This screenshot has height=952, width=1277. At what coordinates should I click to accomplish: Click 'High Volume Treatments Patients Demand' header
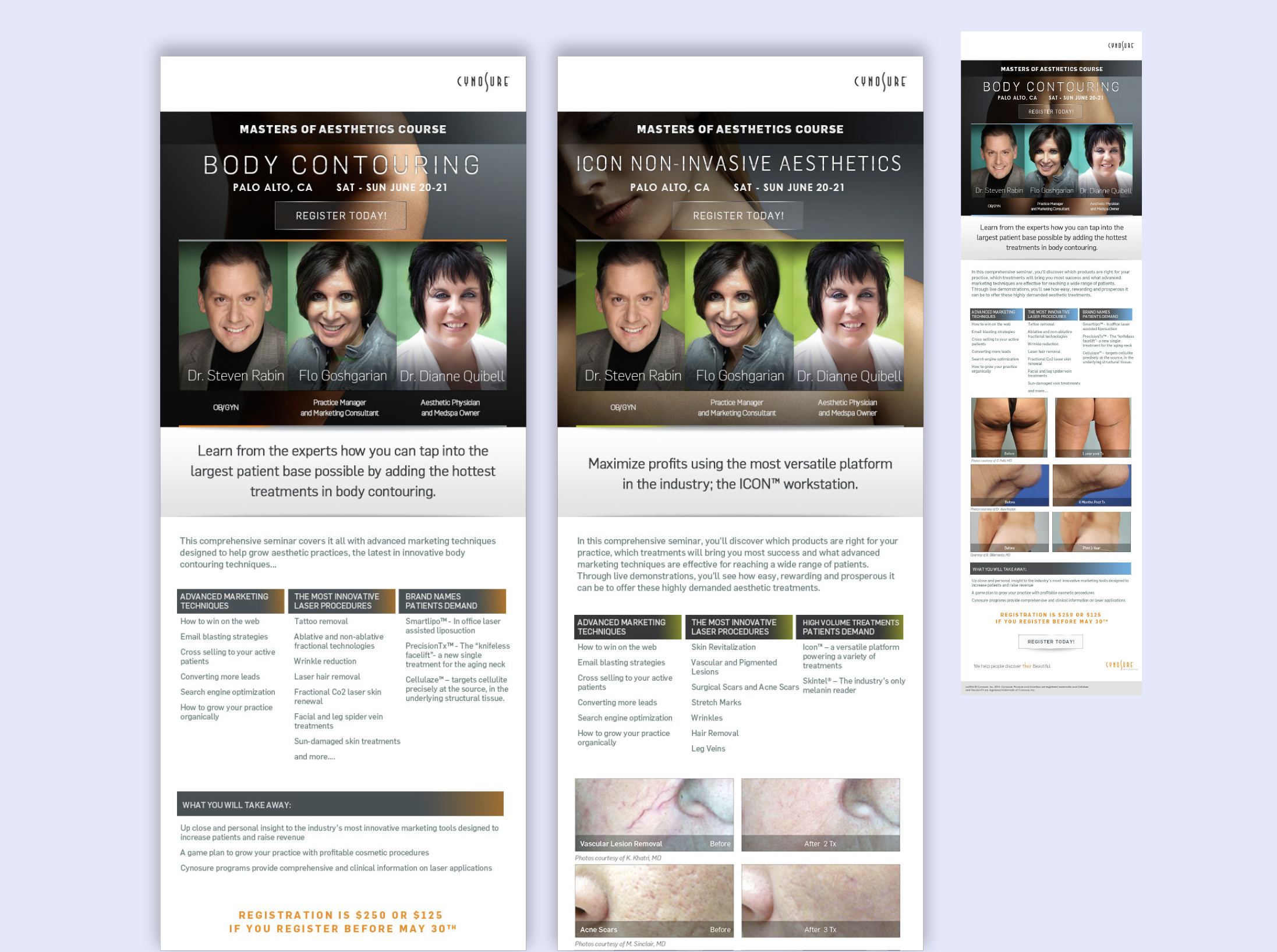click(850, 627)
